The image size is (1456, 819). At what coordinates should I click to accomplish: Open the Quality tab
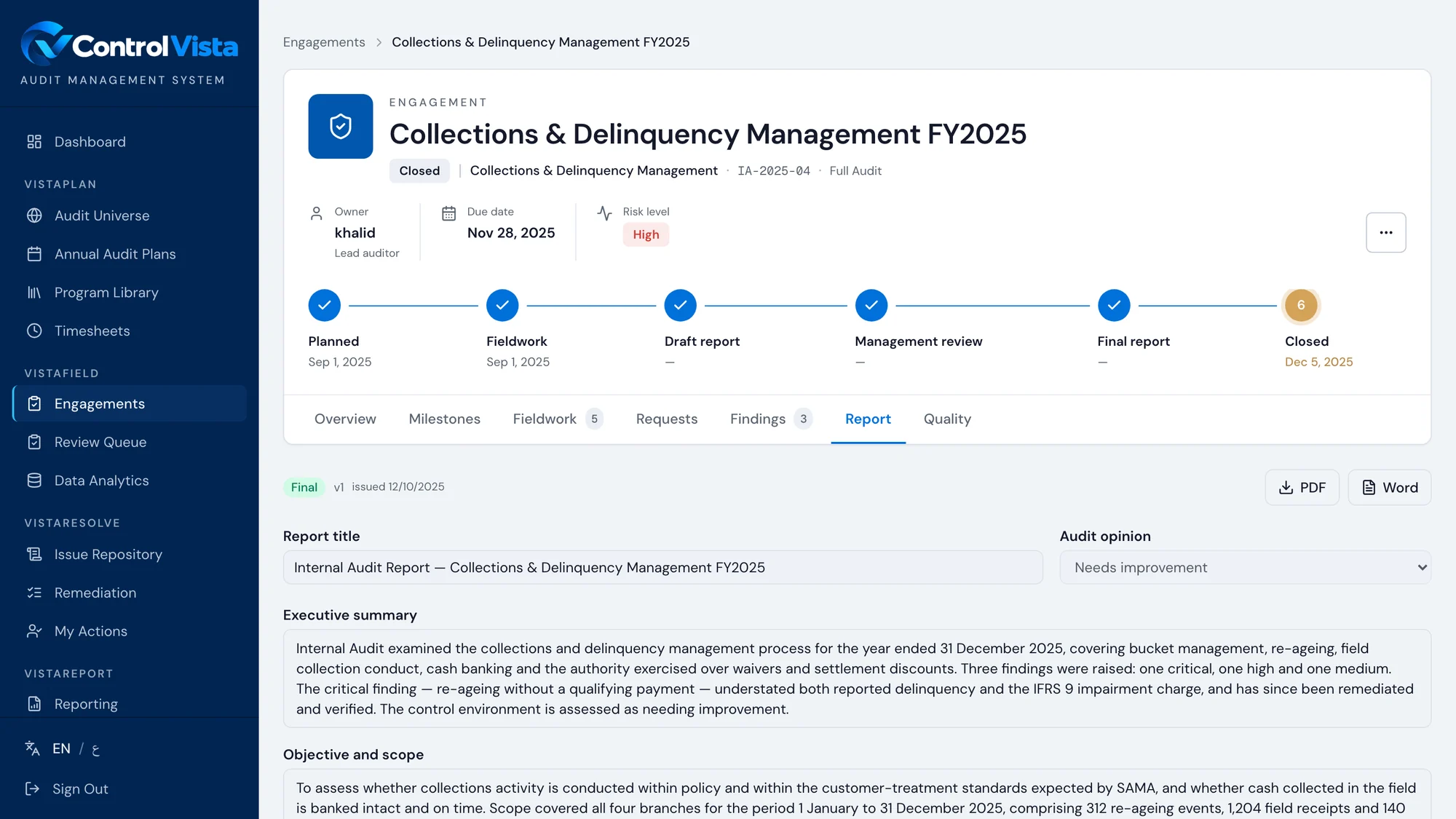click(947, 419)
